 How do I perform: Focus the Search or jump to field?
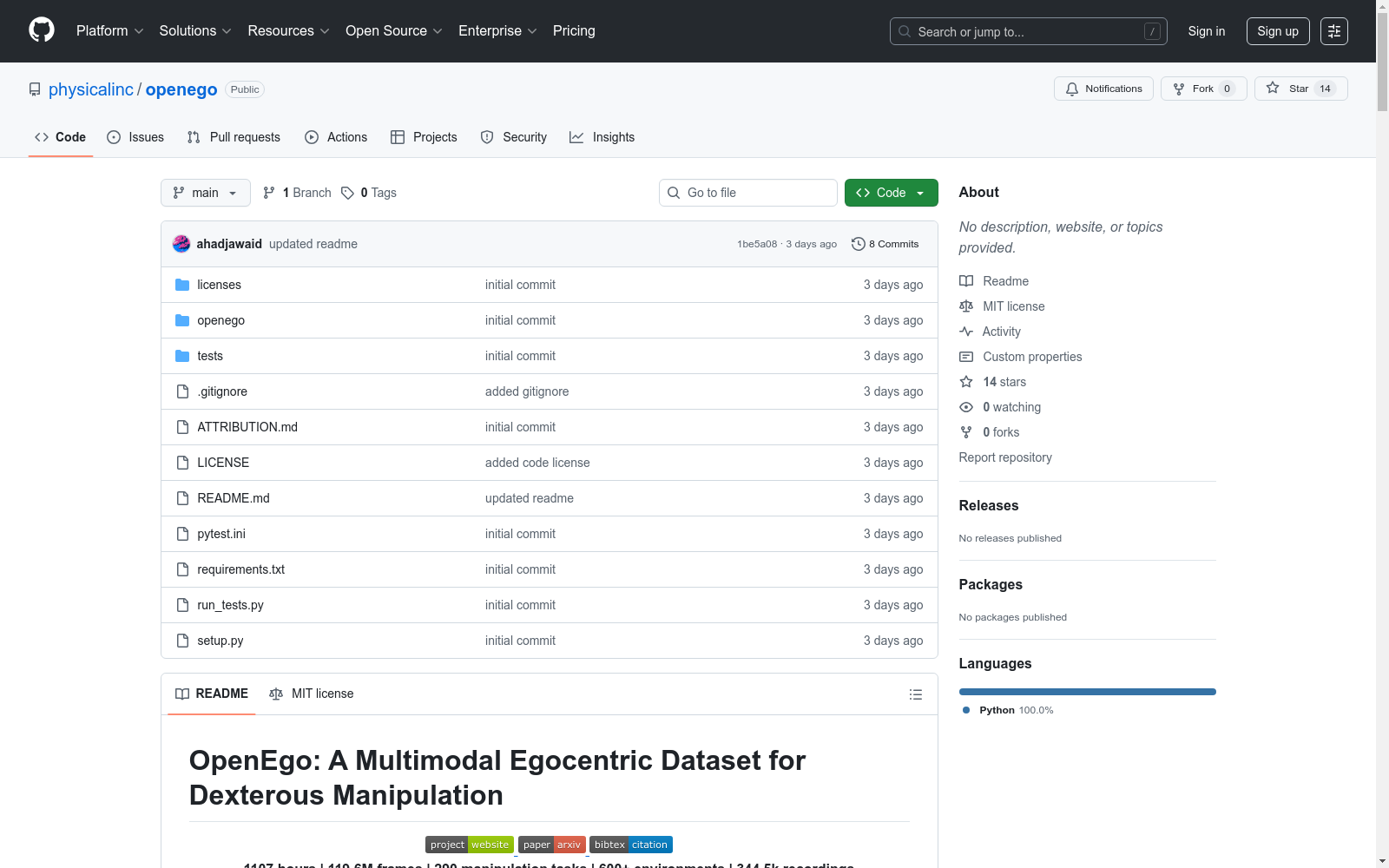[x=1029, y=31]
